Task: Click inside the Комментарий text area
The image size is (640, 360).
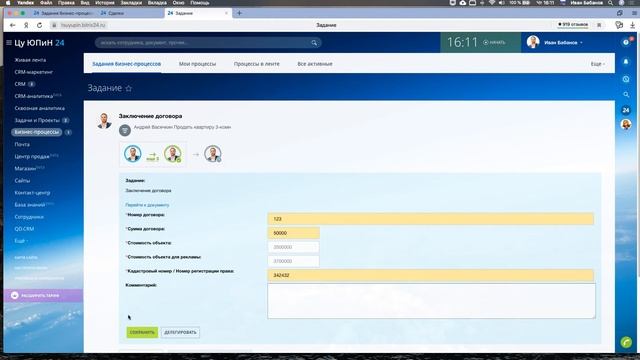Action: [431, 301]
